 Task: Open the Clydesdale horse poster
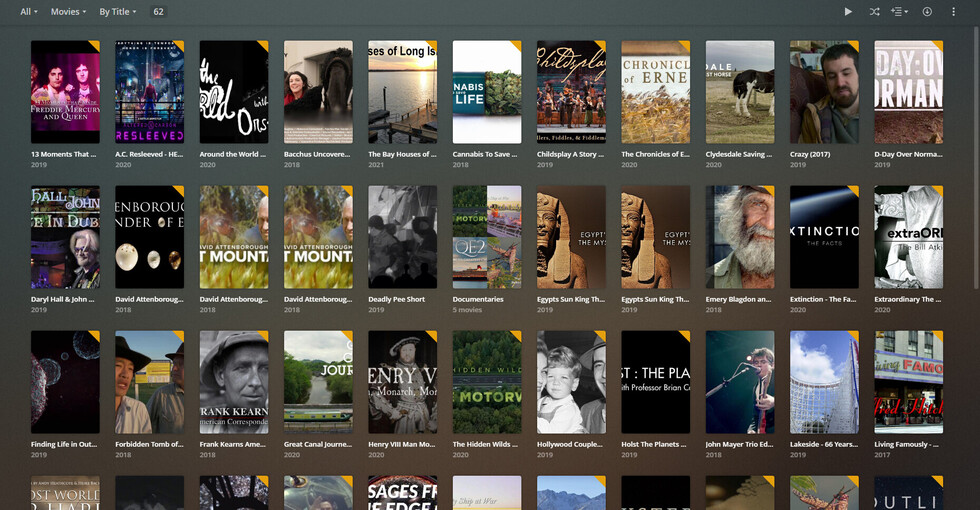point(740,92)
